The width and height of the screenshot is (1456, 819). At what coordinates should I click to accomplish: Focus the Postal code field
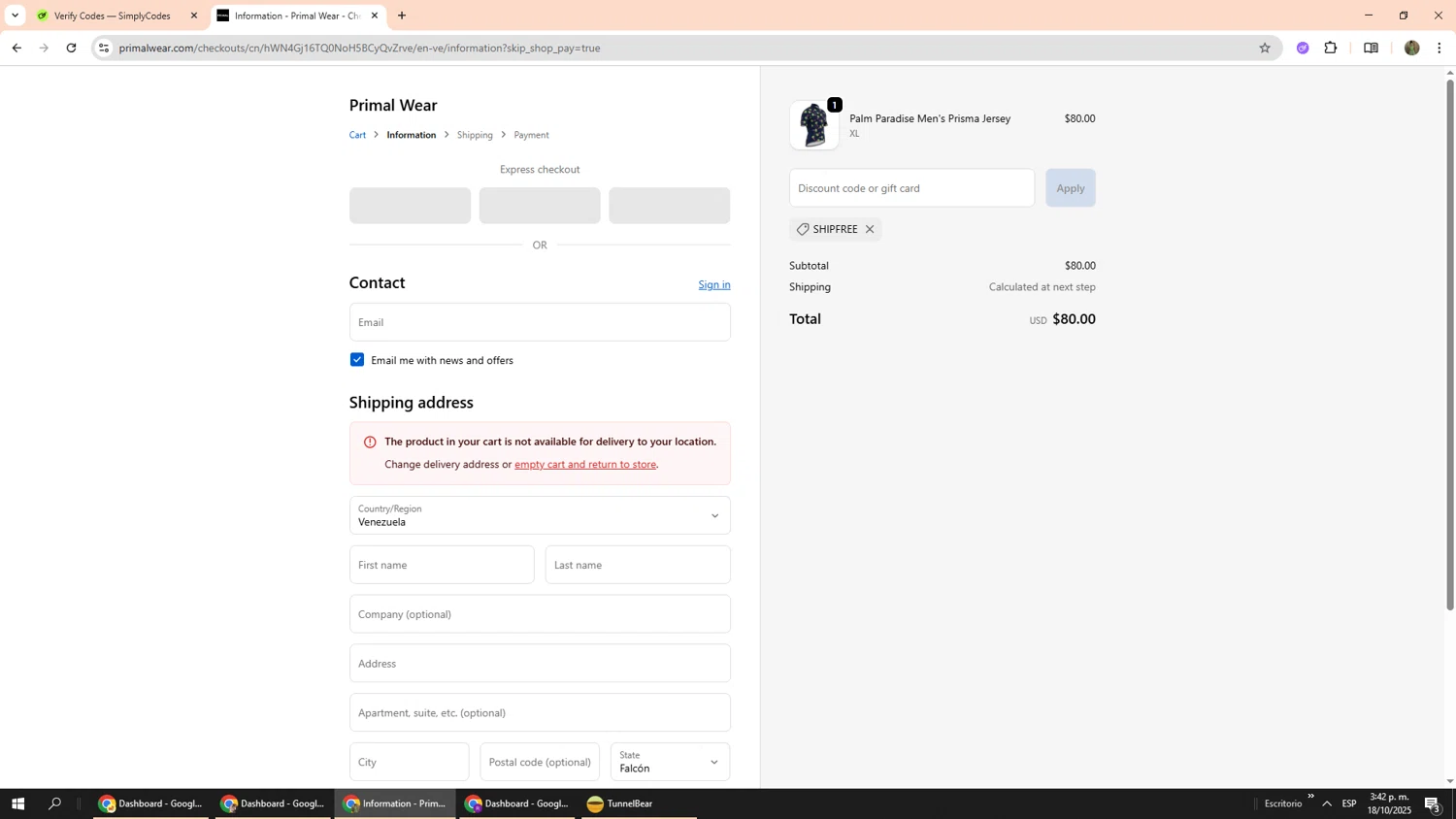coord(540,762)
